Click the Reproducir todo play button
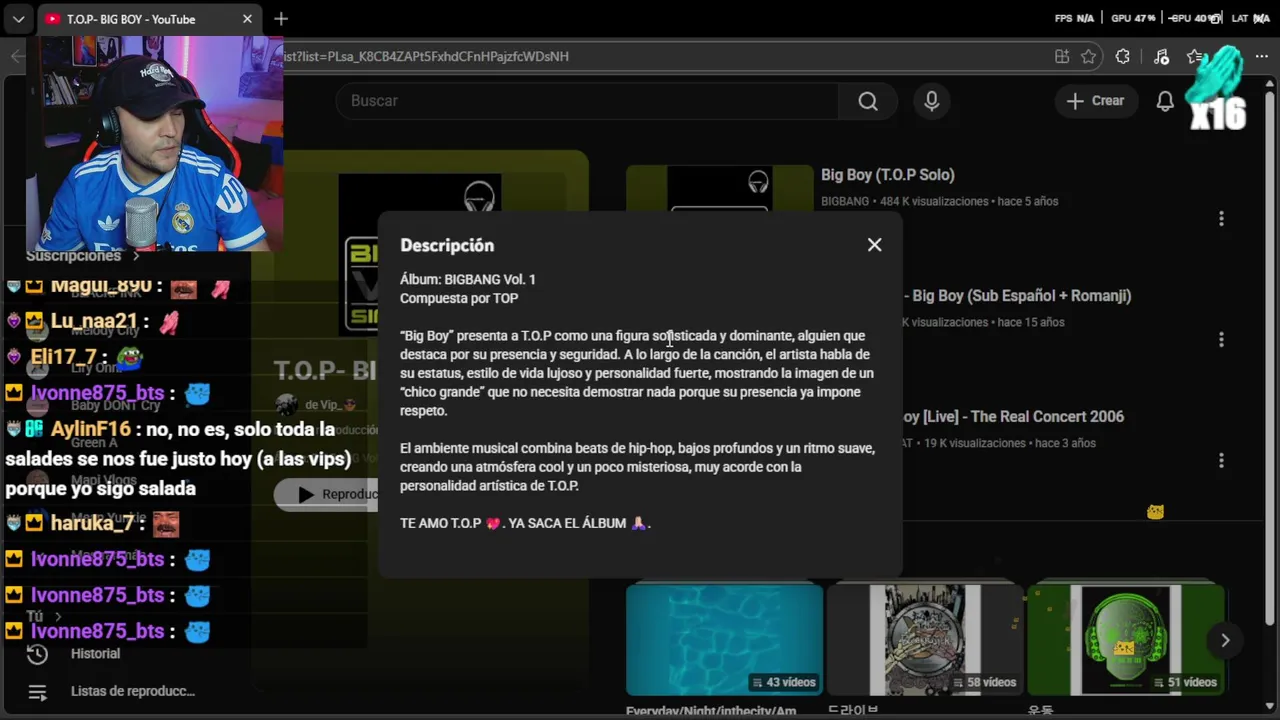This screenshot has height=720, width=1280. click(x=327, y=494)
